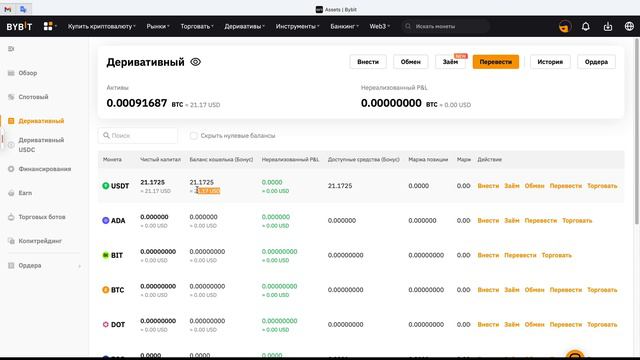Expand Web3 dropdown menu
640x360 pixels.
point(380,27)
